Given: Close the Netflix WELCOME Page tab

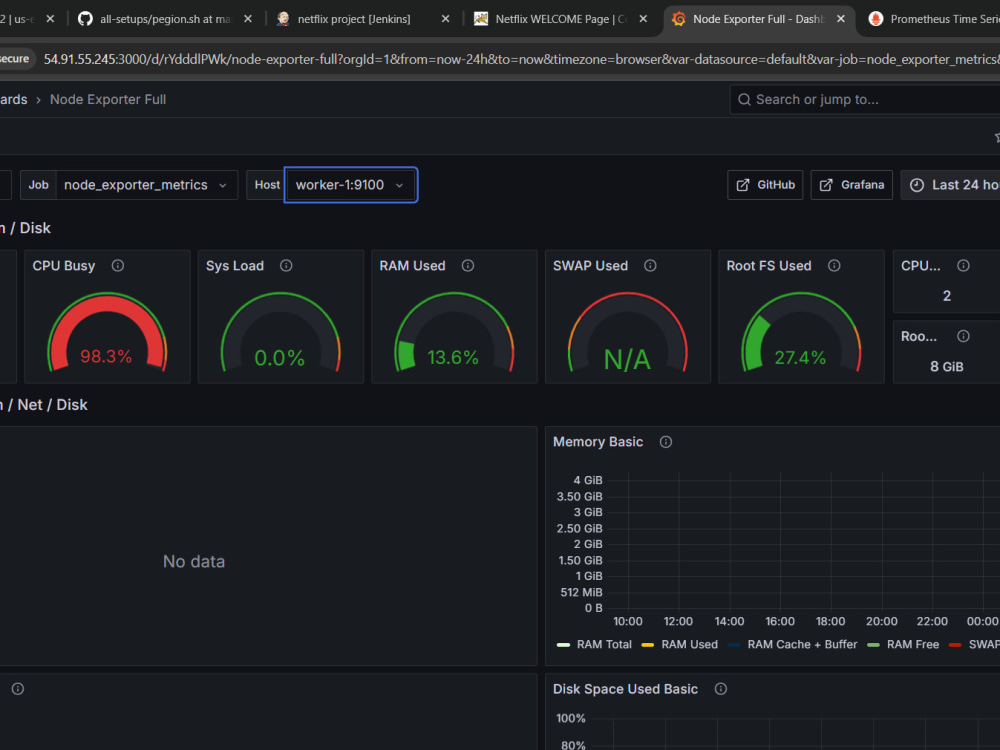Looking at the screenshot, I should pos(643,18).
